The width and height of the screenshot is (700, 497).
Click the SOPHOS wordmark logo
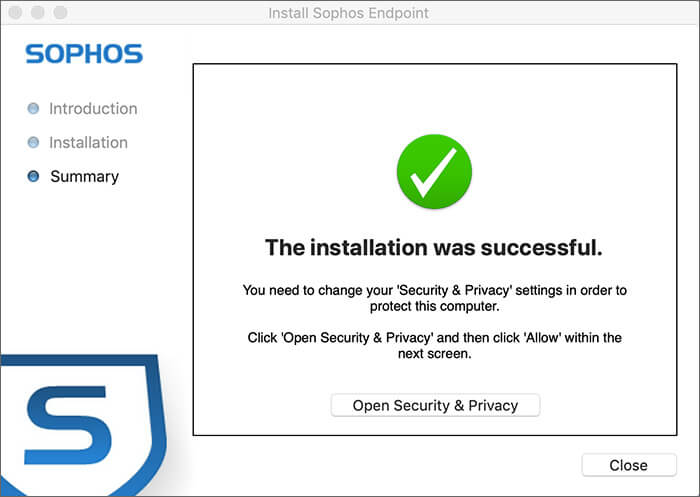click(x=84, y=54)
